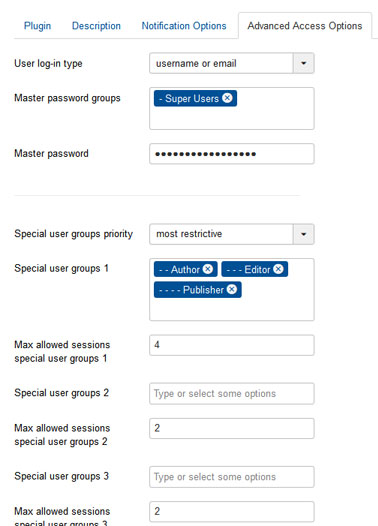This screenshot has width=378, height=526.
Task: Open the Notification Options tab
Action: [184, 26]
